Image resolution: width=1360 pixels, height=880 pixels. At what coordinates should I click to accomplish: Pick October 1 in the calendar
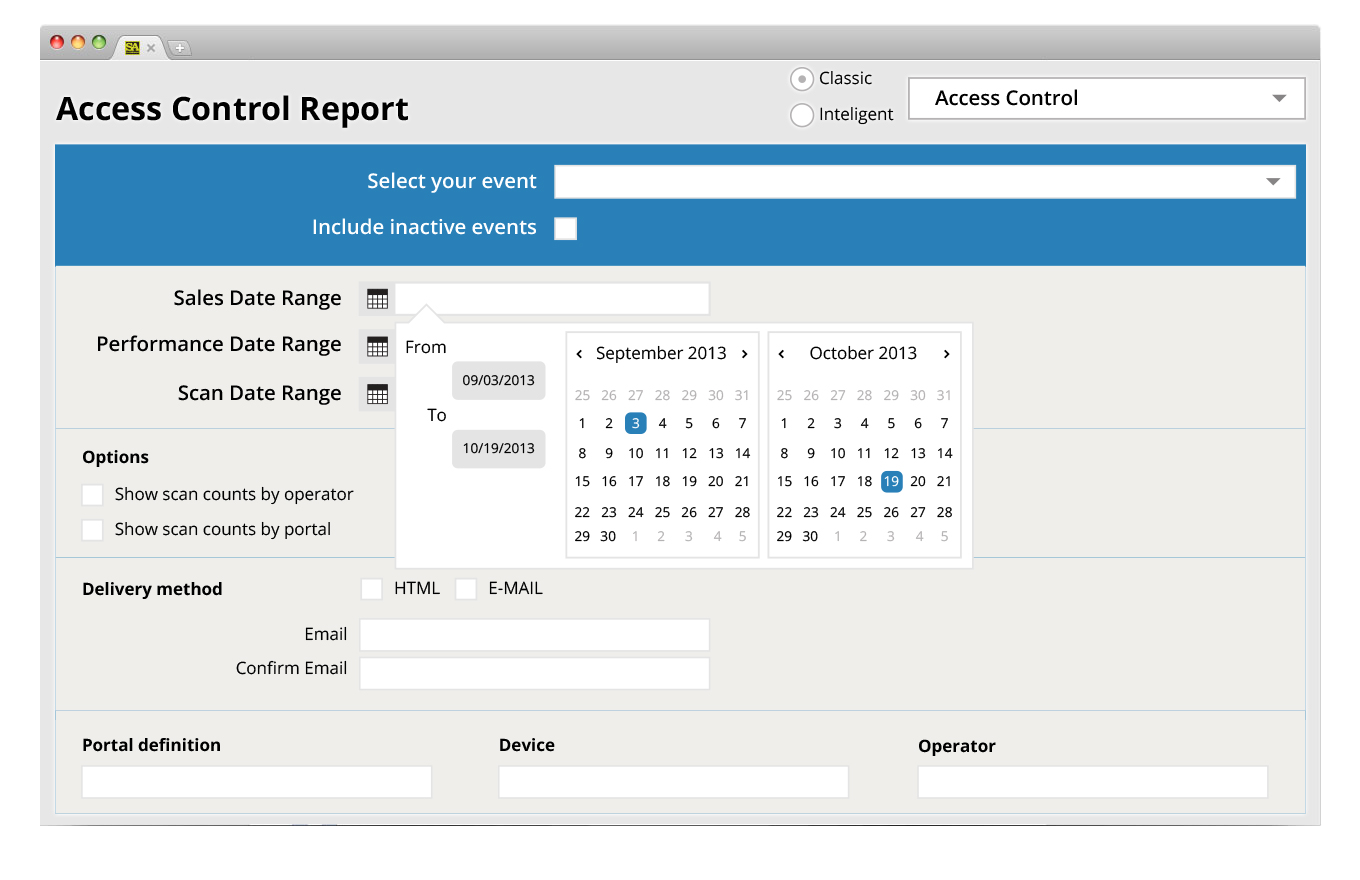tap(784, 423)
